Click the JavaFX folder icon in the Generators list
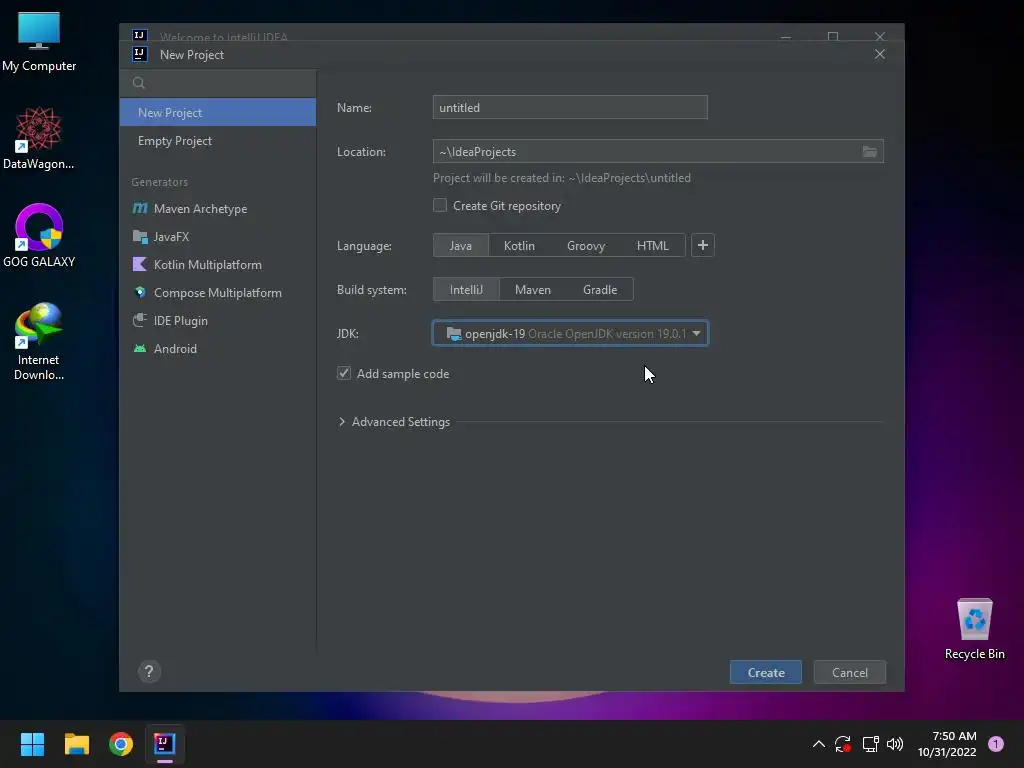This screenshot has width=1024, height=768. coord(140,236)
